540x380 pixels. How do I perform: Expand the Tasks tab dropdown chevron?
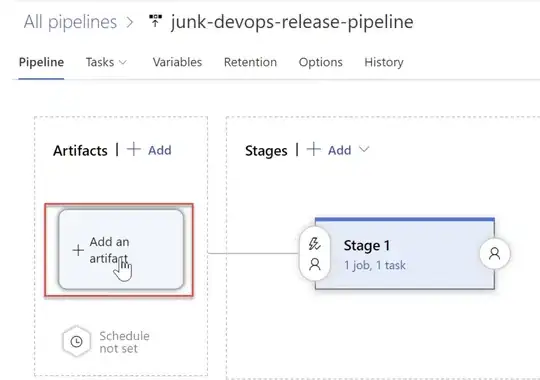[x=123, y=62]
